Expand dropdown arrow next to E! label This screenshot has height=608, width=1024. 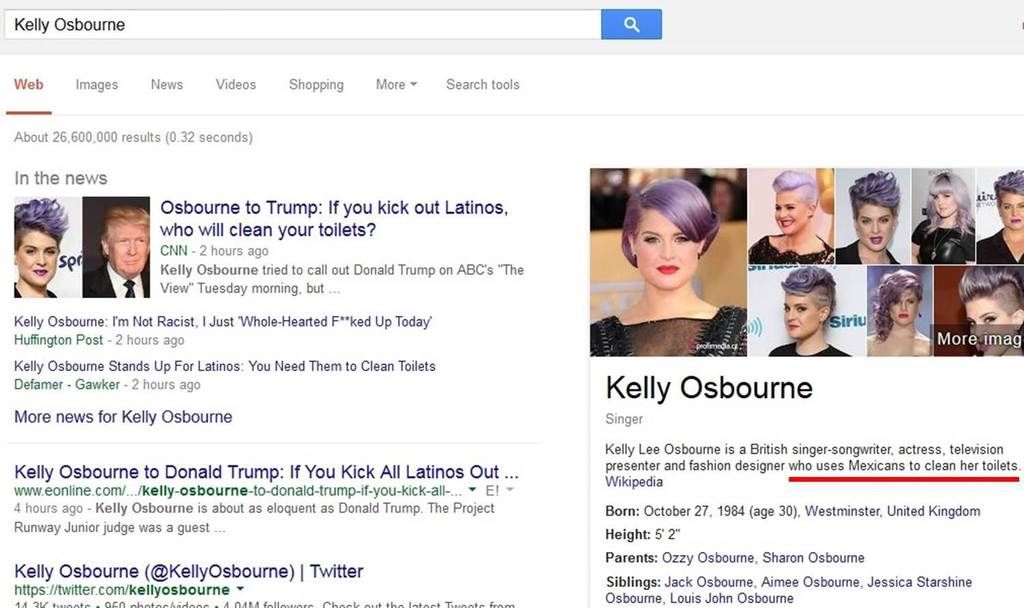tap(510, 490)
